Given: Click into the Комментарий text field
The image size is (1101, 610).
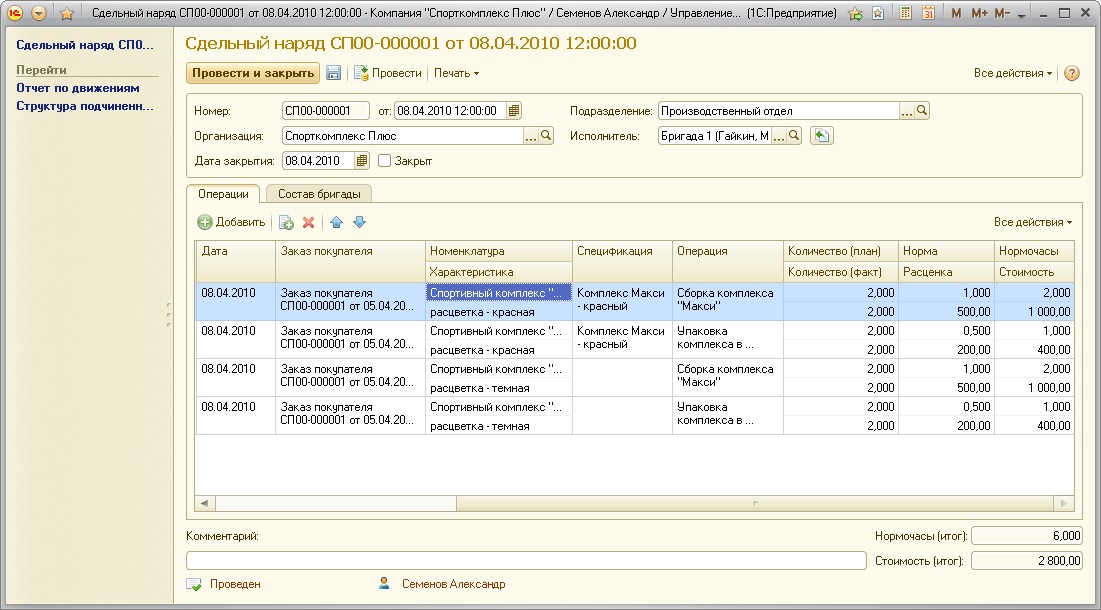Looking at the screenshot, I should tap(526, 561).
